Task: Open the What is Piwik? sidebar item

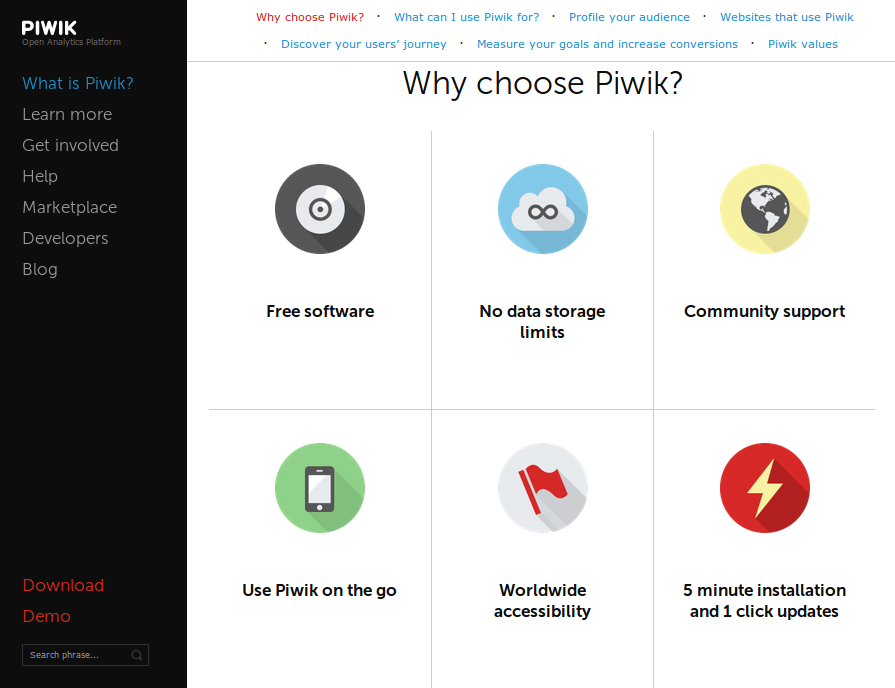Action: click(x=78, y=83)
